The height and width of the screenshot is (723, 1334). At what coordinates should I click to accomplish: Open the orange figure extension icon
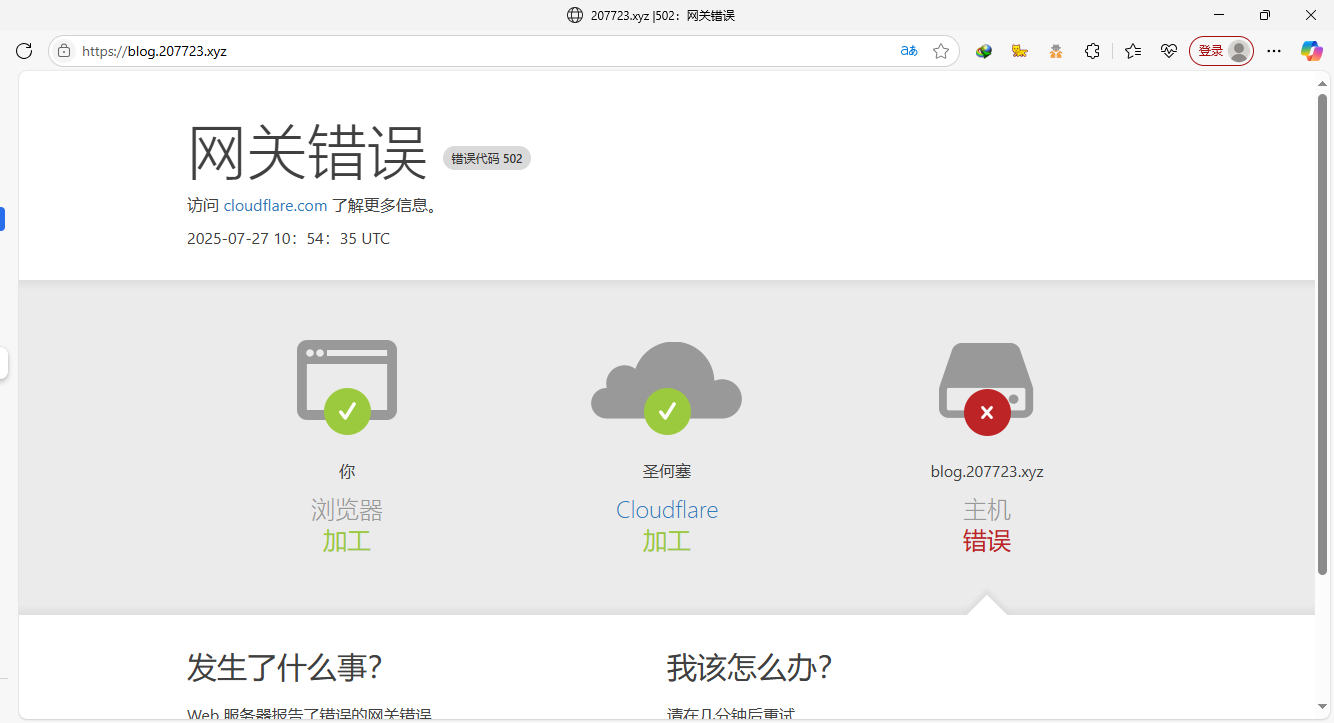(x=1056, y=51)
